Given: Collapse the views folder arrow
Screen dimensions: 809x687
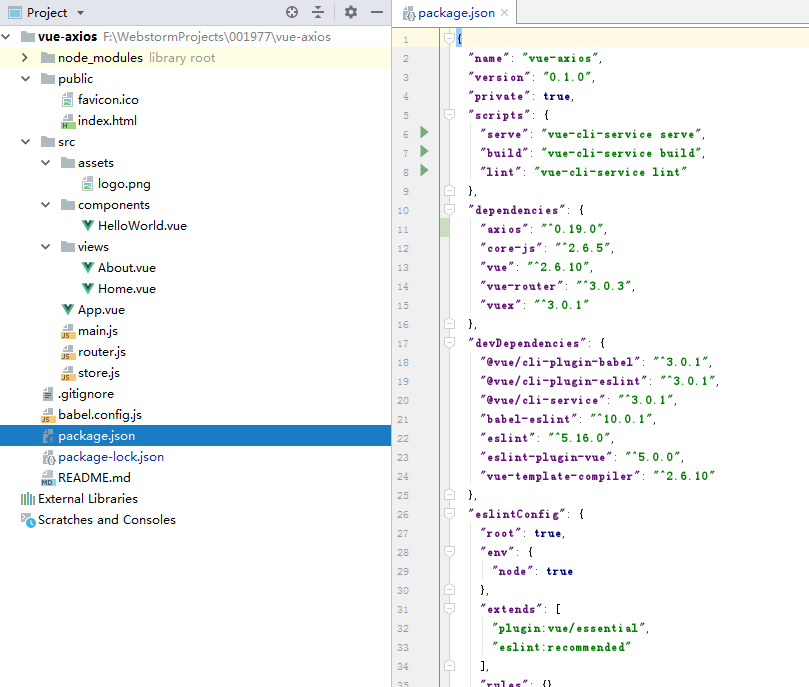Looking at the screenshot, I should [x=46, y=247].
